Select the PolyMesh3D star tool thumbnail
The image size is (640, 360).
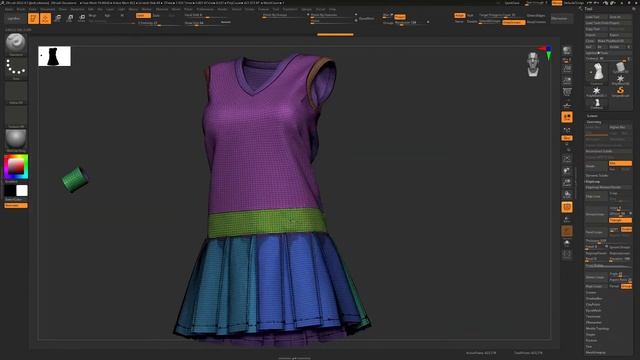(620, 79)
